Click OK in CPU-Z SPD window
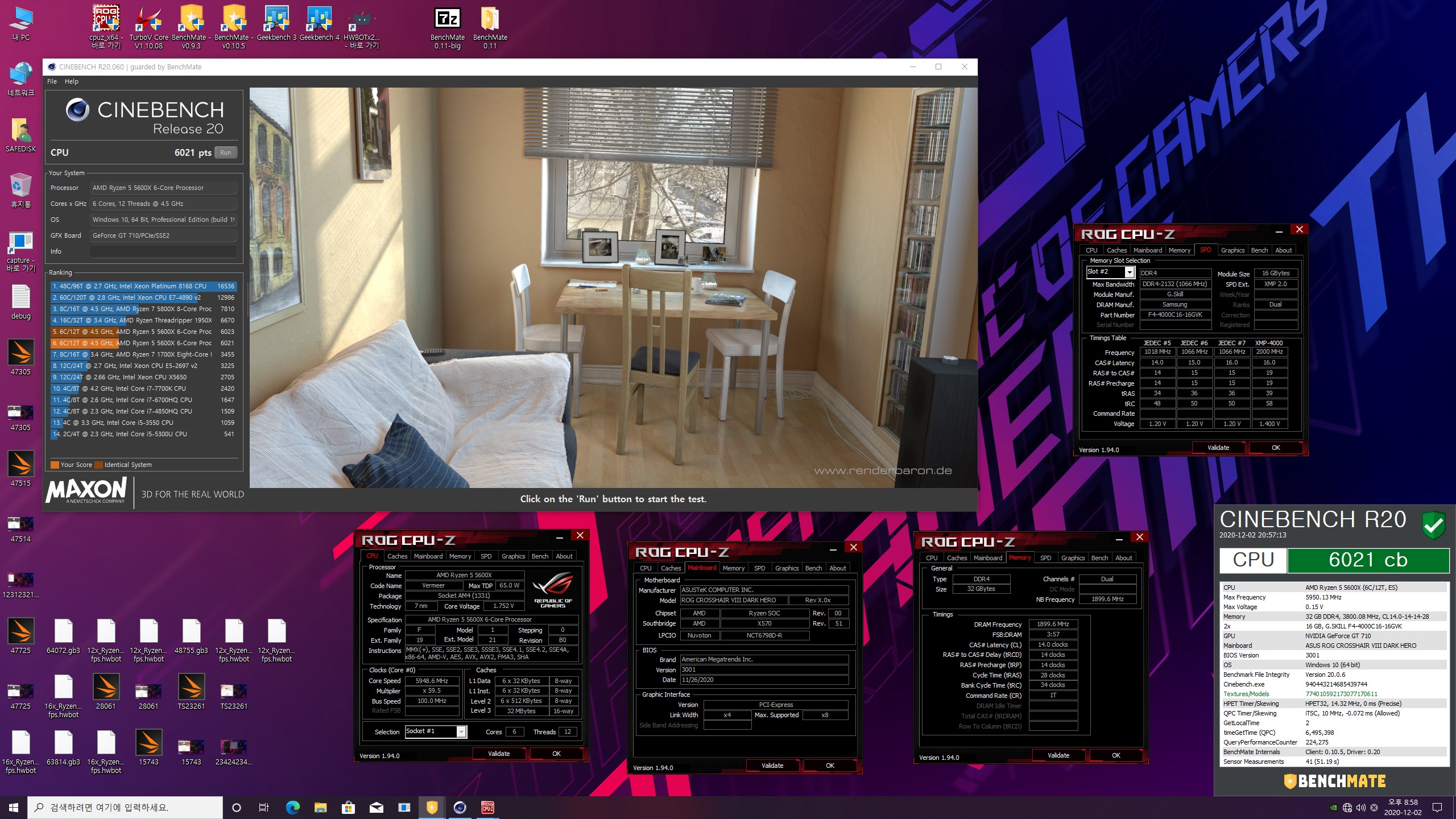This screenshot has width=1456, height=819. pos(1276,448)
